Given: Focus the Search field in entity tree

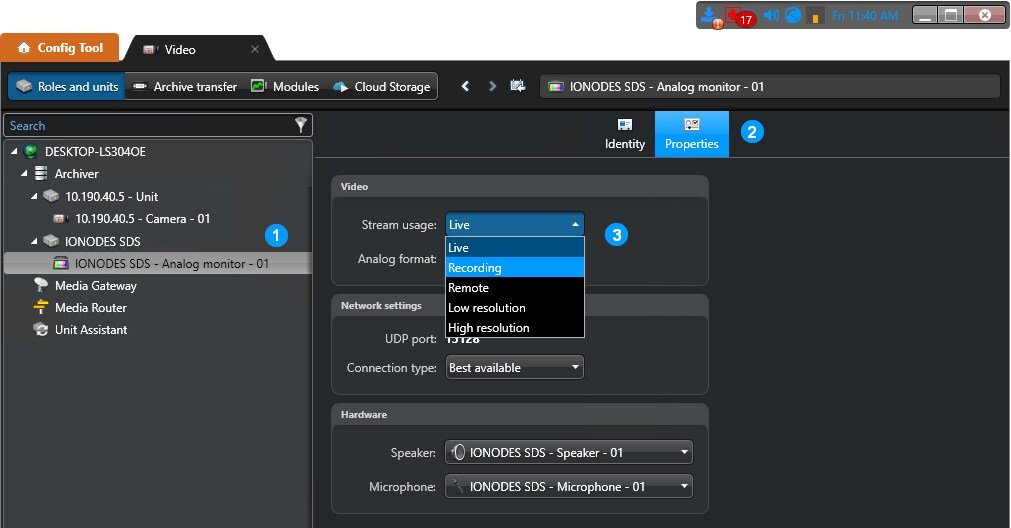Looking at the screenshot, I should pyautogui.click(x=148, y=126).
